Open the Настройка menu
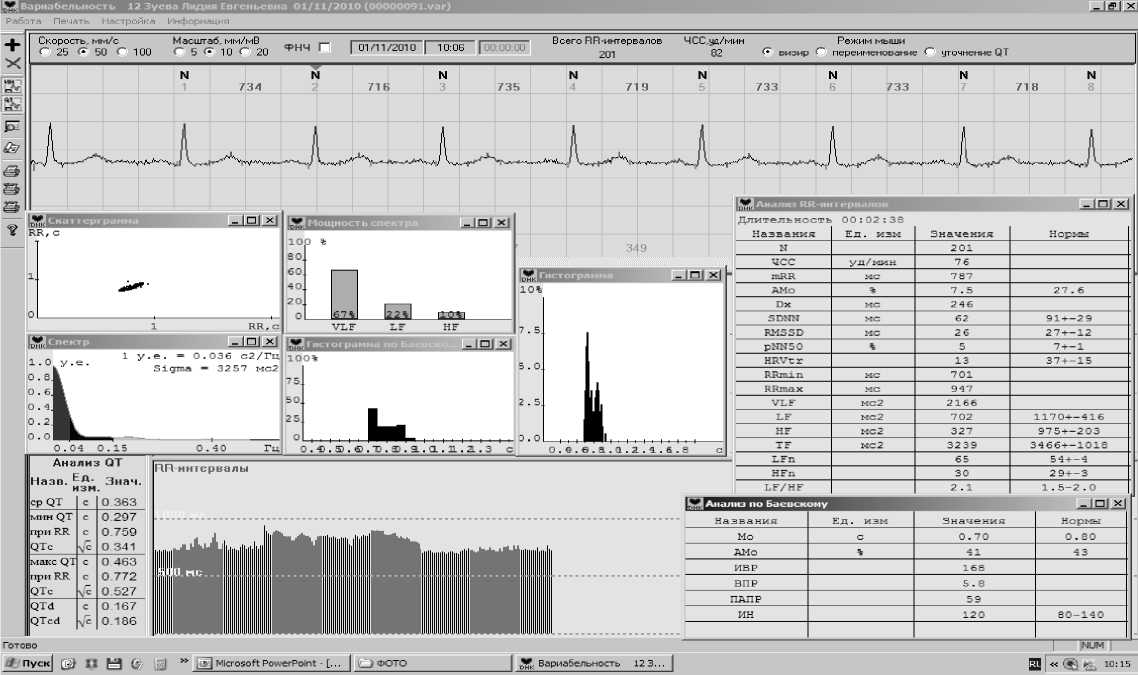This screenshot has width=1138, height=675. tap(129, 21)
